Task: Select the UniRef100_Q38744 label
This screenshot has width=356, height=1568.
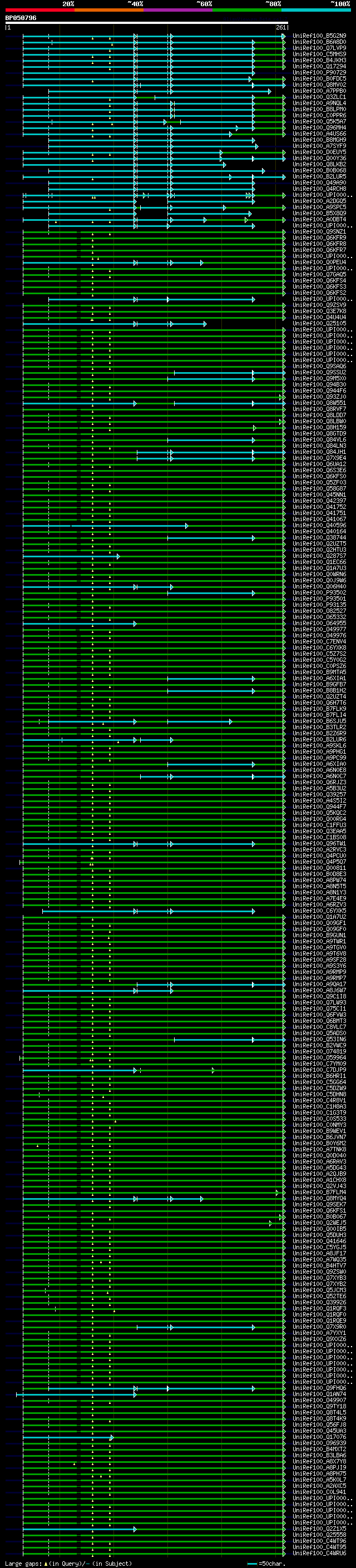Action: pos(319,537)
